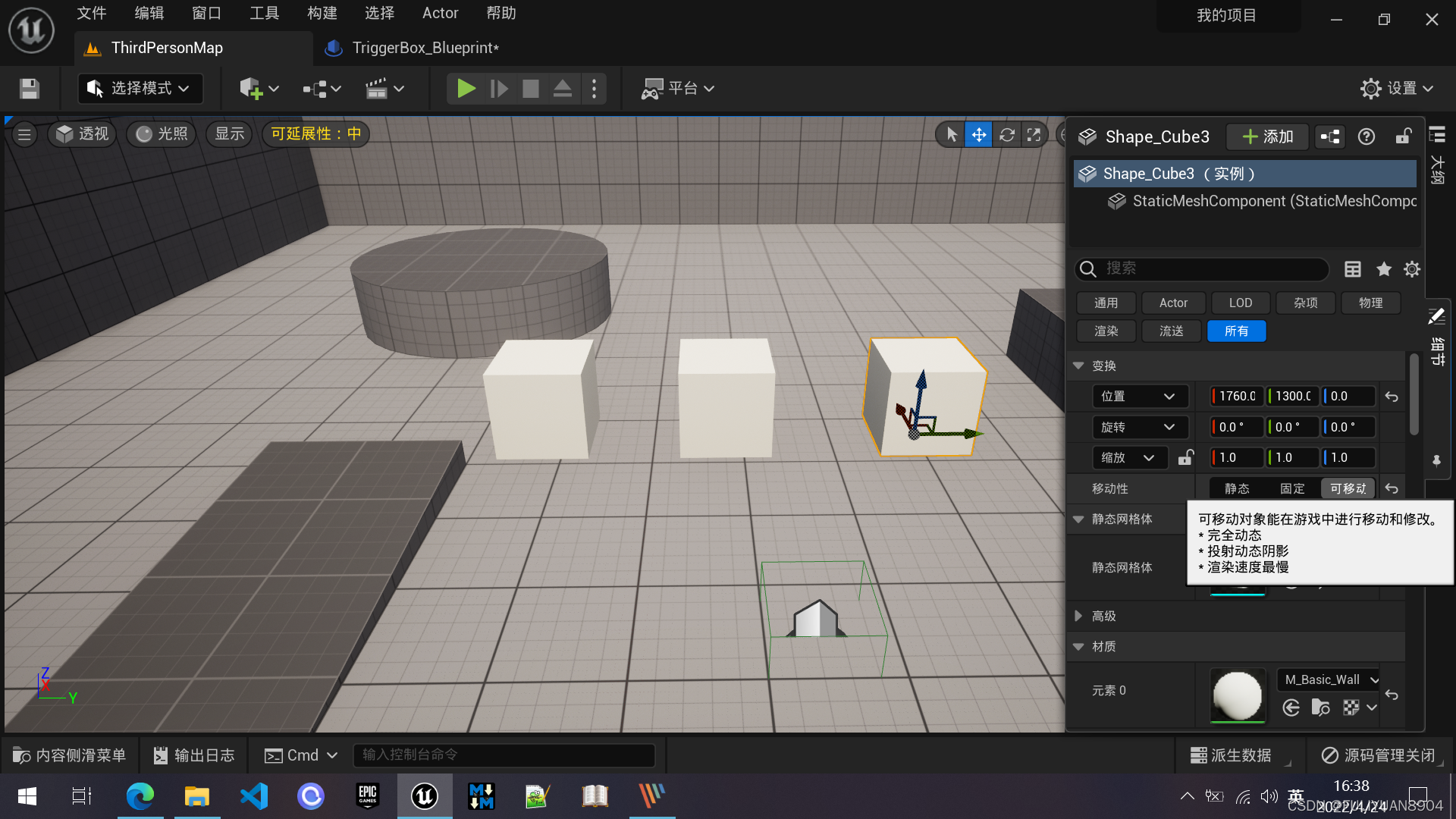The width and height of the screenshot is (1456, 819).
Task: Select the rotate transform tool
Action: 1006,135
